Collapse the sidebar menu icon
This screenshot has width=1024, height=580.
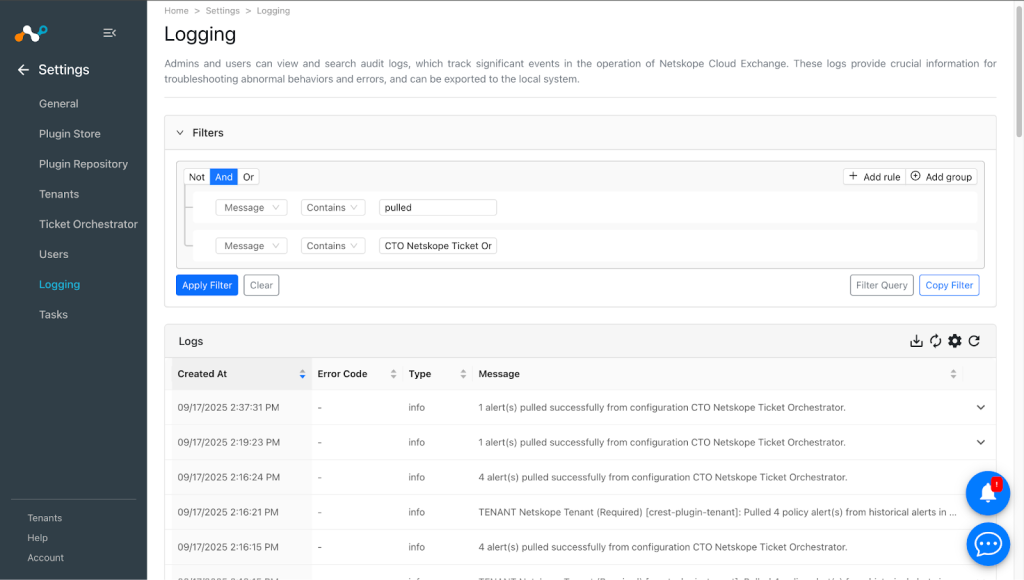click(109, 33)
